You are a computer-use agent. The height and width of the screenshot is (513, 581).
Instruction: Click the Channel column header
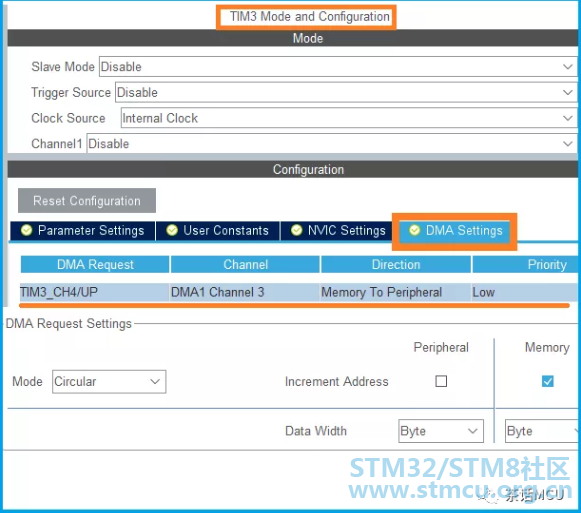coord(245,264)
